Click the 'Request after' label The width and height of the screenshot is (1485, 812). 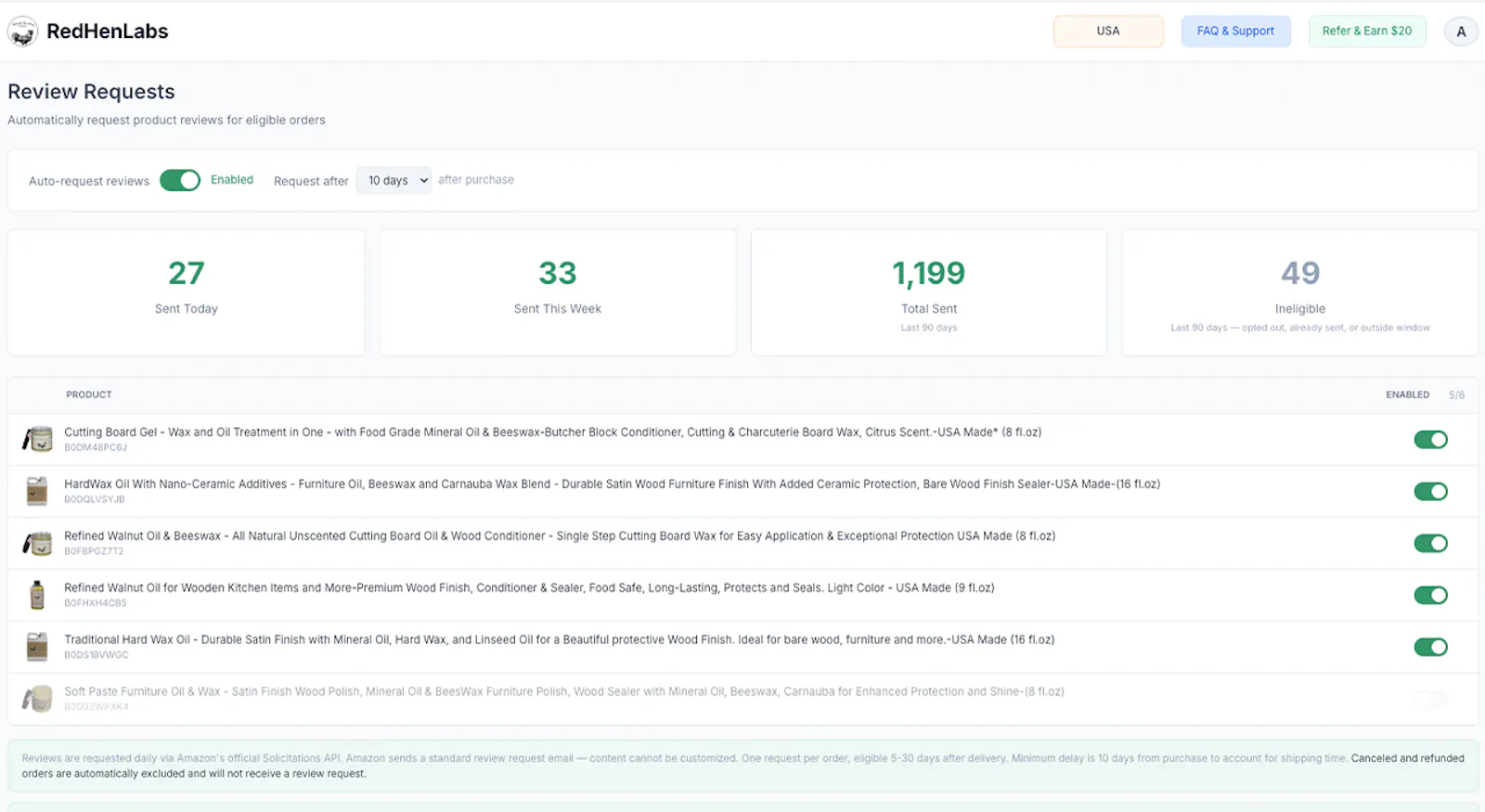click(x=311, y=181)
